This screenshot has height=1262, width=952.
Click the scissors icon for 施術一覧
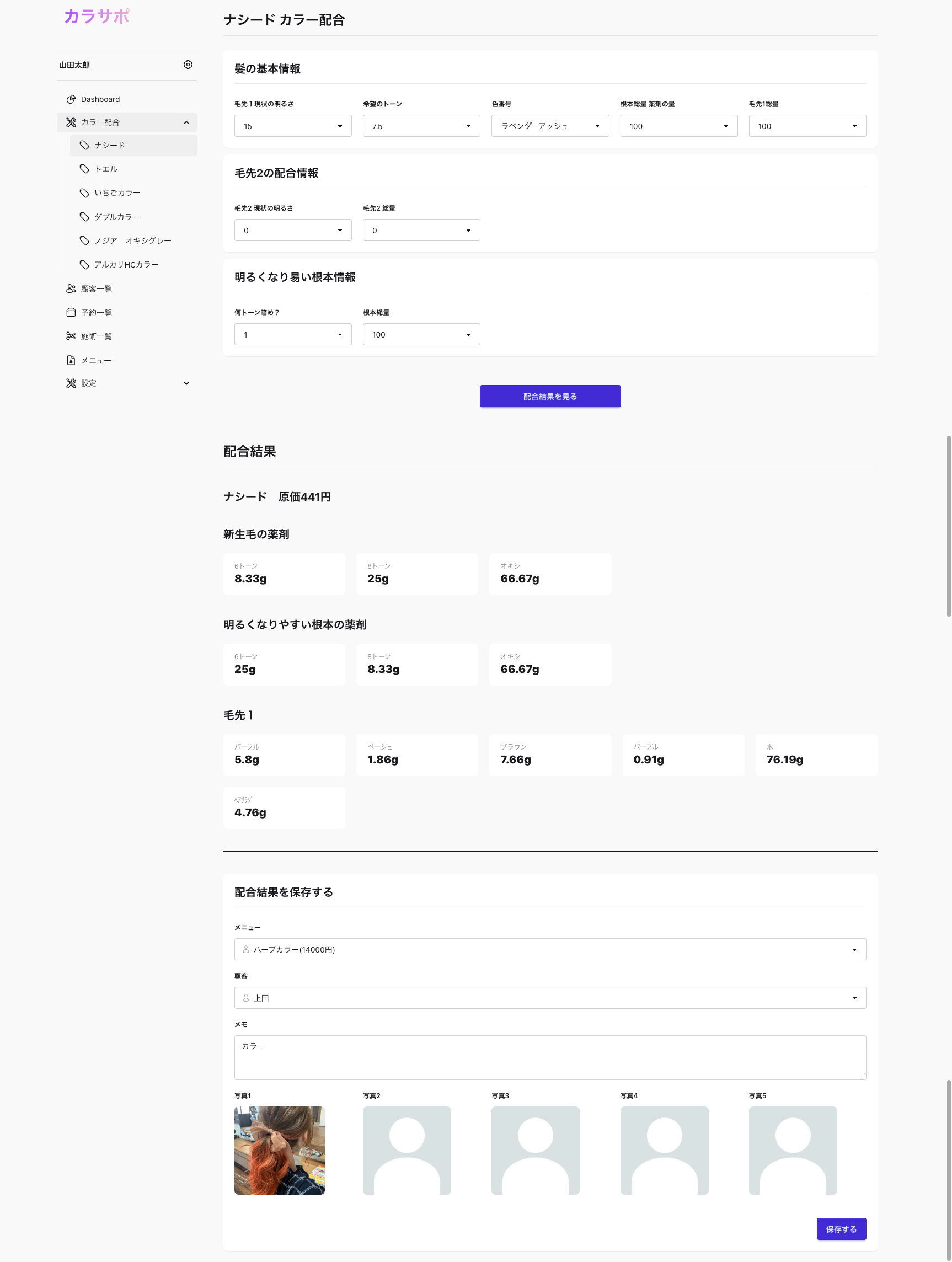click(x=71, y=336)
